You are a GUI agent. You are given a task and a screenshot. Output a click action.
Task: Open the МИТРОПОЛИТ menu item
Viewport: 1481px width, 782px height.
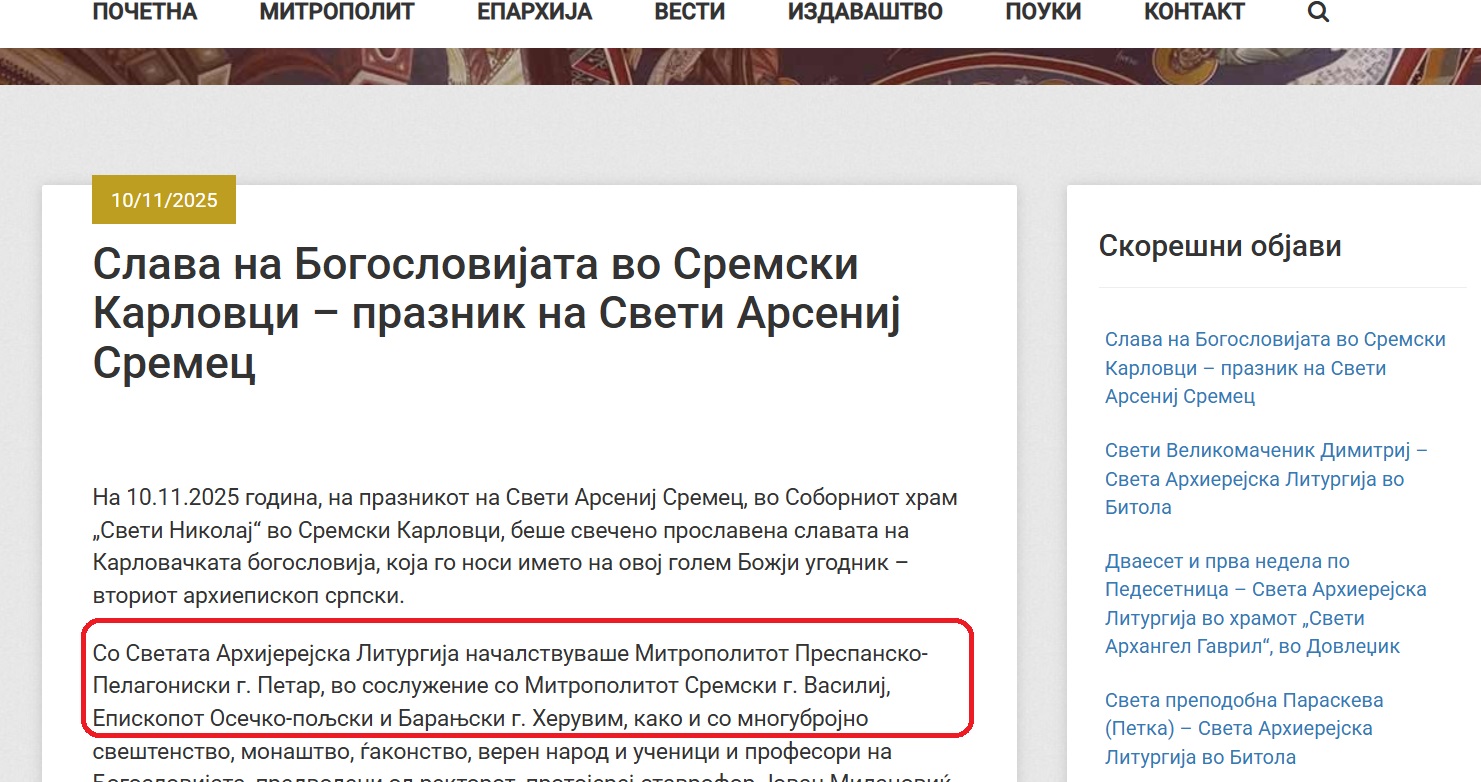coord(336,13)
